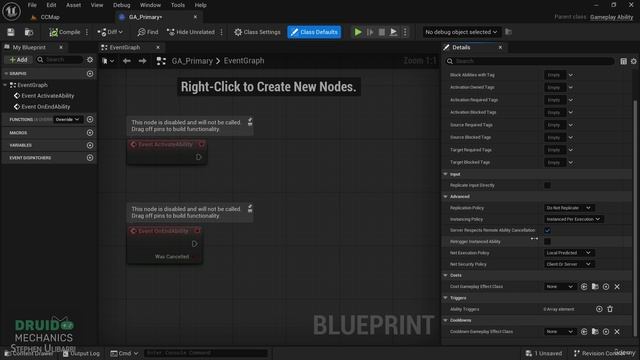Compile the blueprint
This screenshot has width=640, height=360.
65,32
